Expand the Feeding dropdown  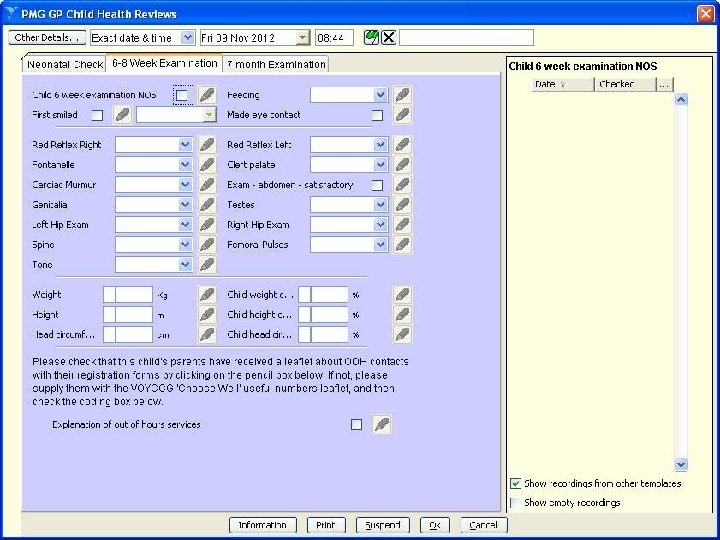380,95
